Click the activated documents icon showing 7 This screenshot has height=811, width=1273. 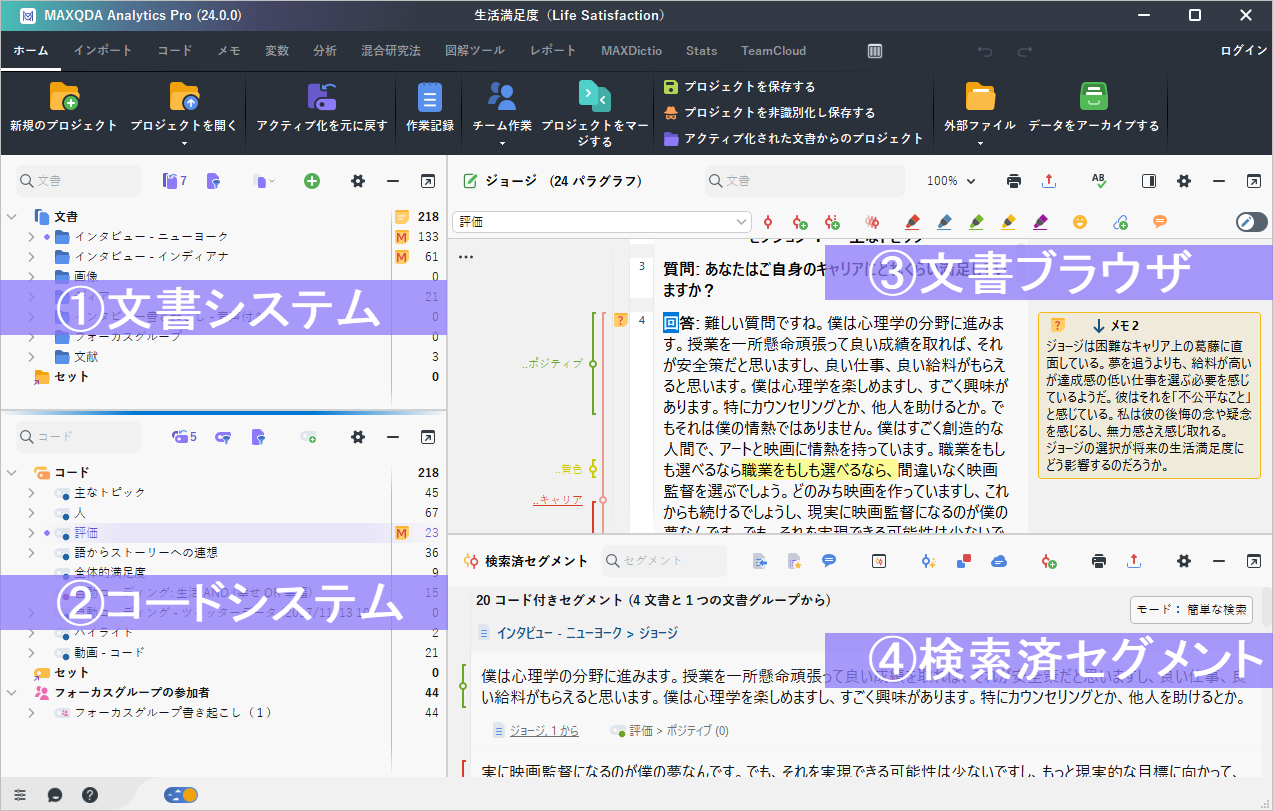point(175,181)
